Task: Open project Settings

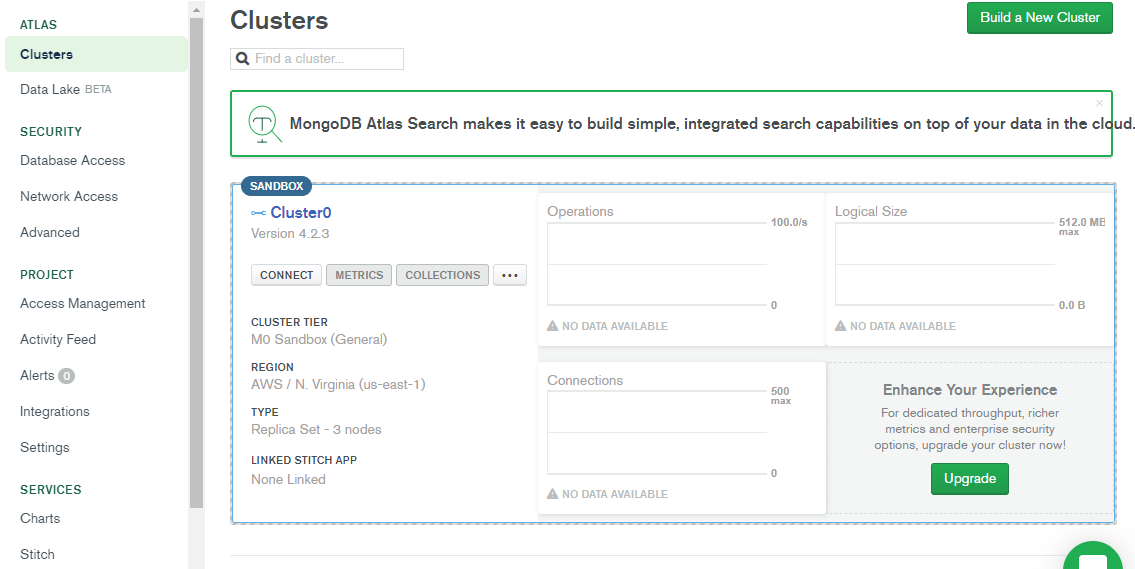Action: (45, 447)
